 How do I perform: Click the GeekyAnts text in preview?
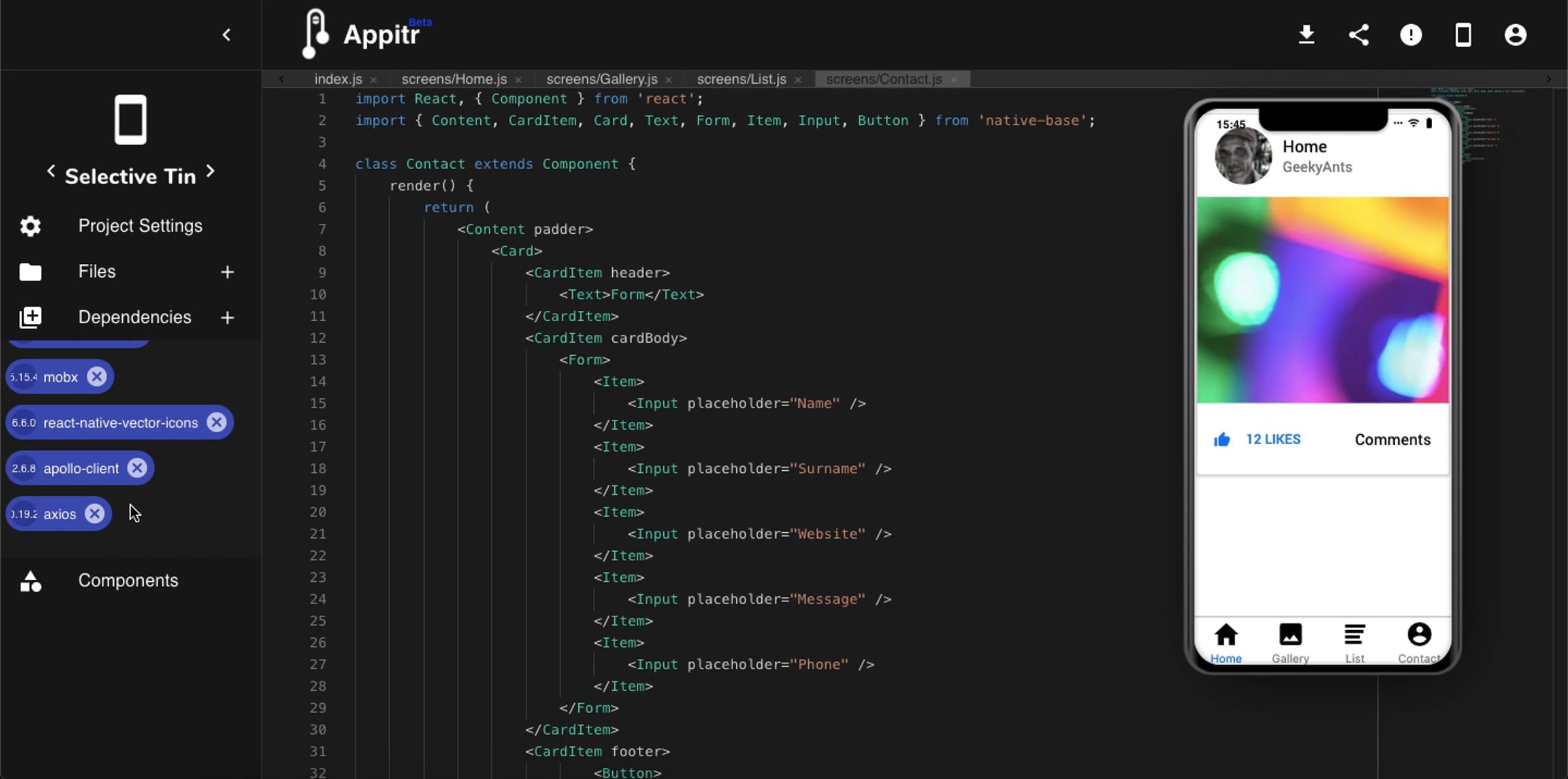1317,167
